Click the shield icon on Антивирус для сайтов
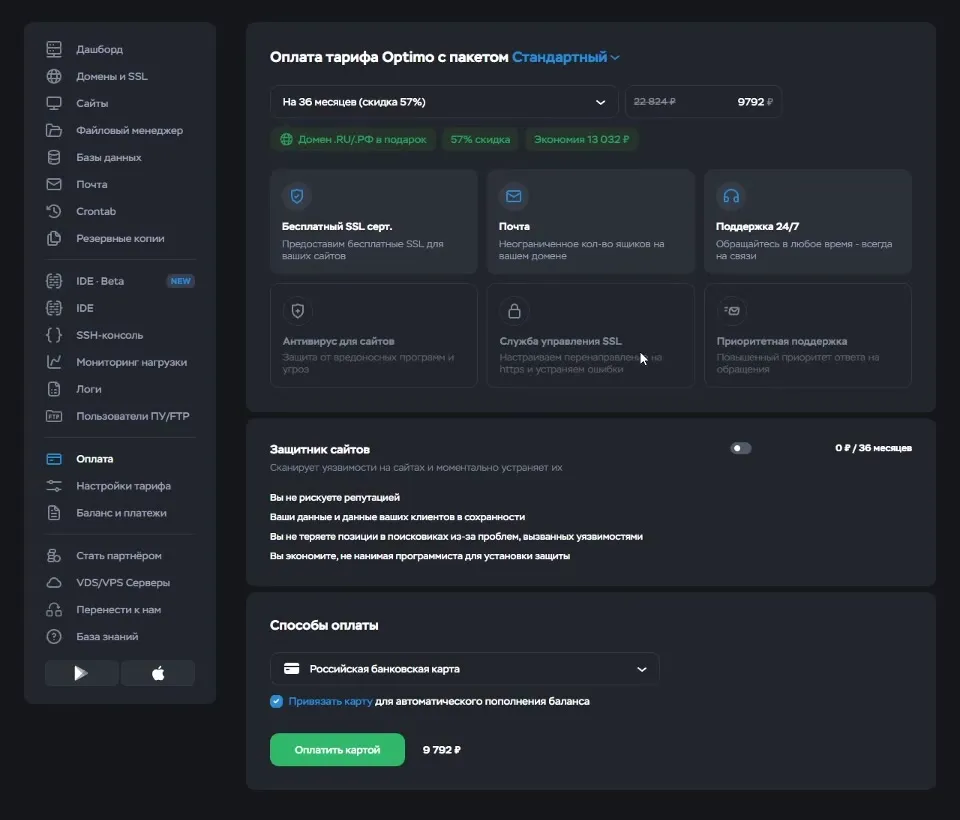 point(298,310)
